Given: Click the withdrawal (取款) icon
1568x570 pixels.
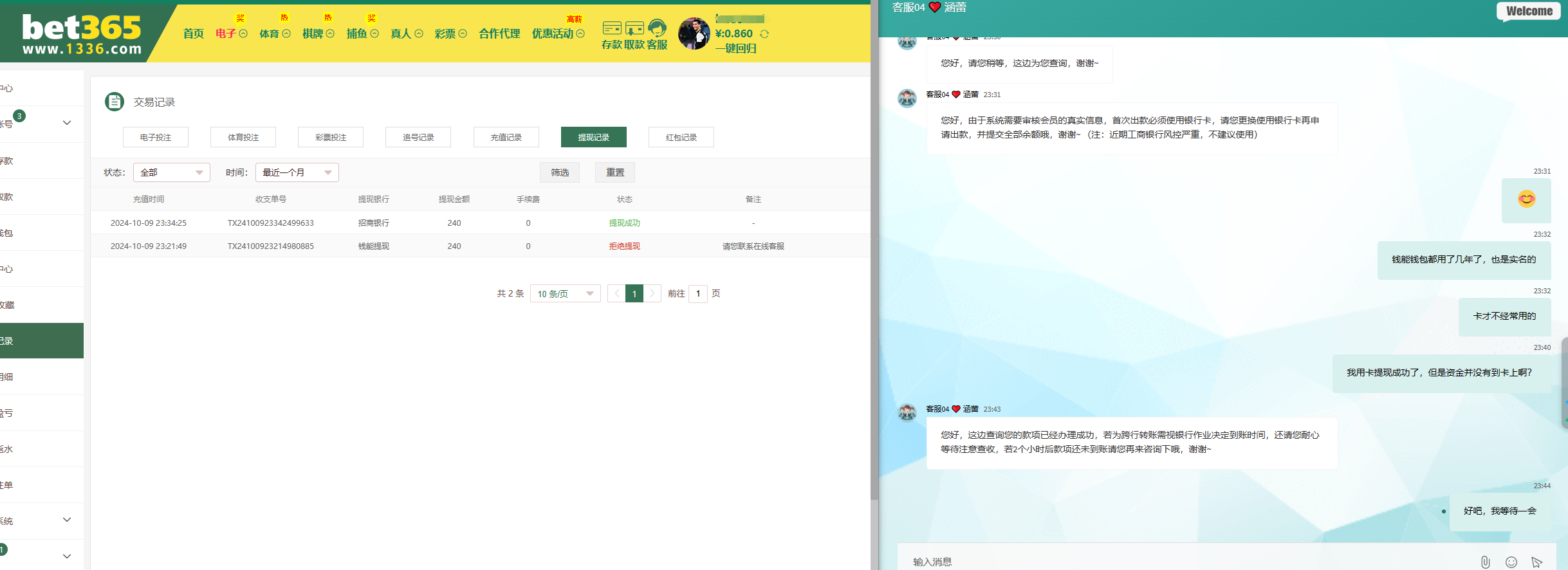Looking at the screenshot, I should point(634,28).
